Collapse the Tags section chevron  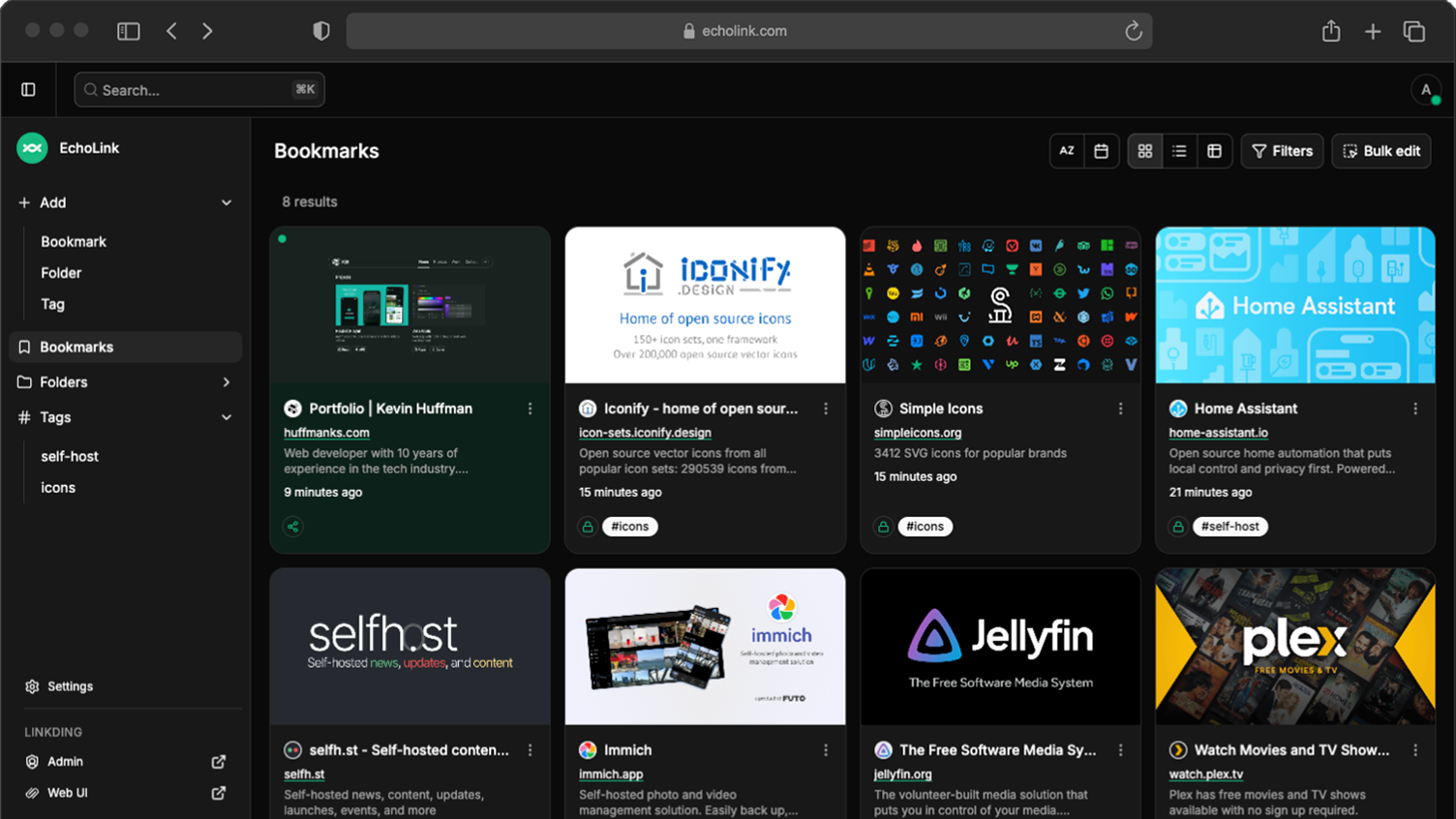click(227, 417)
